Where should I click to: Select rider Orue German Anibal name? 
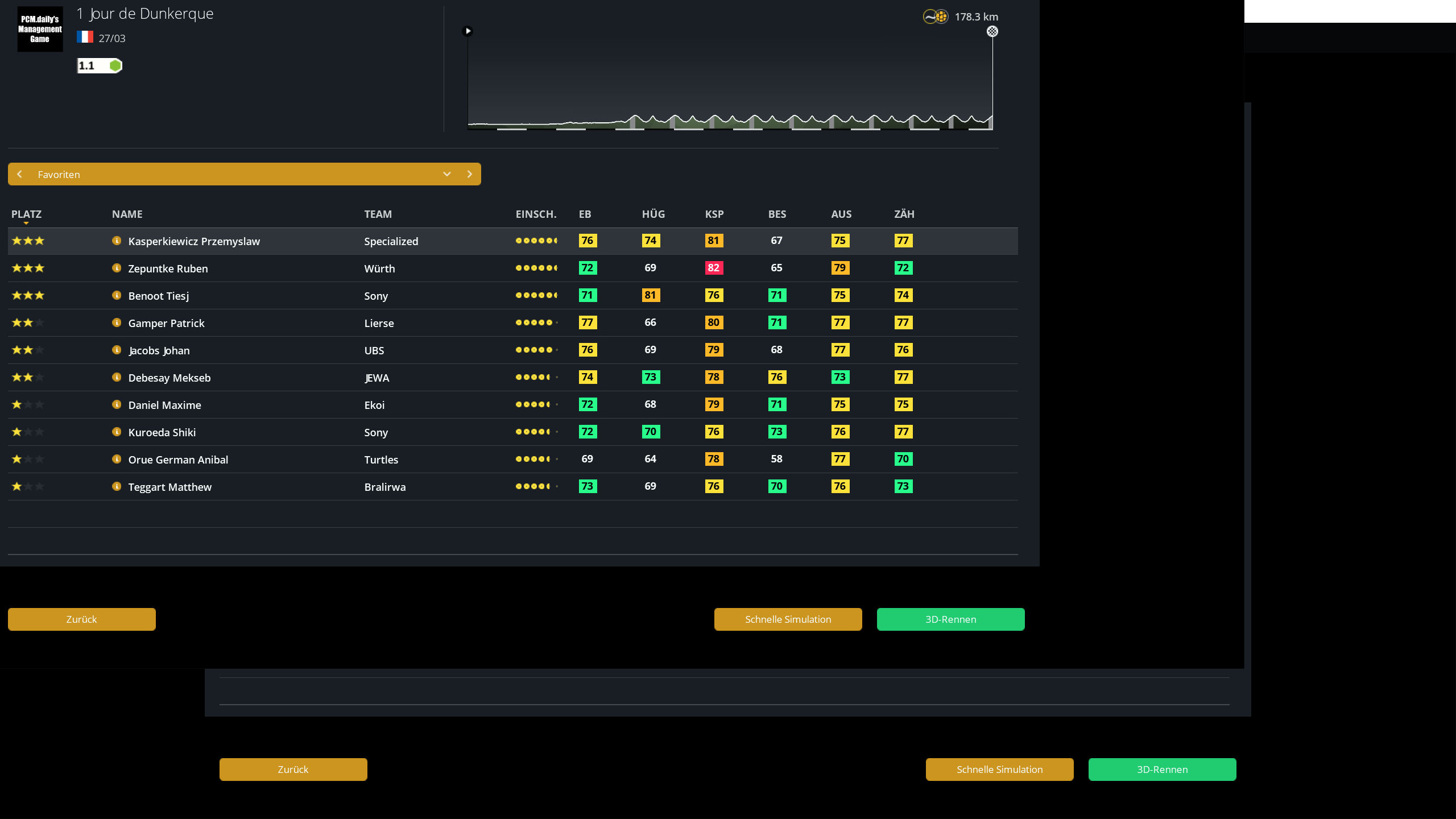(x=178, y=460)
